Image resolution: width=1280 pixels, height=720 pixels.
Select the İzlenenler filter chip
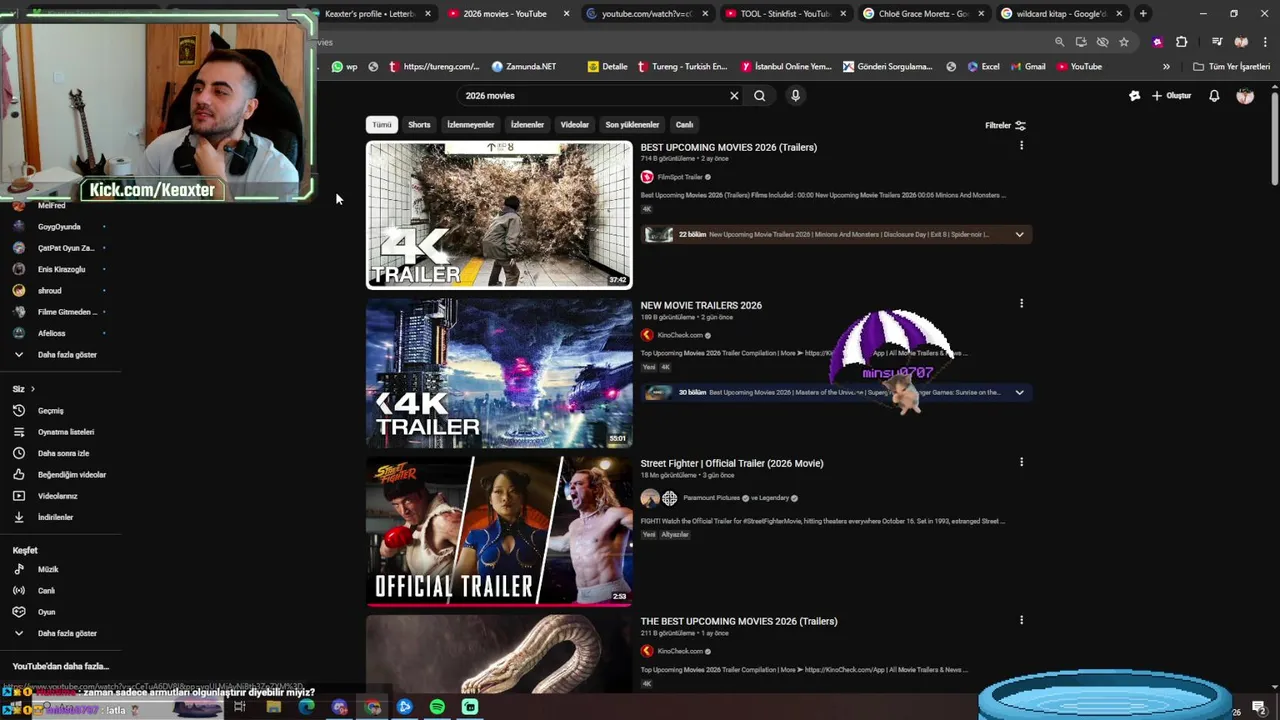(x=527, y=125)
